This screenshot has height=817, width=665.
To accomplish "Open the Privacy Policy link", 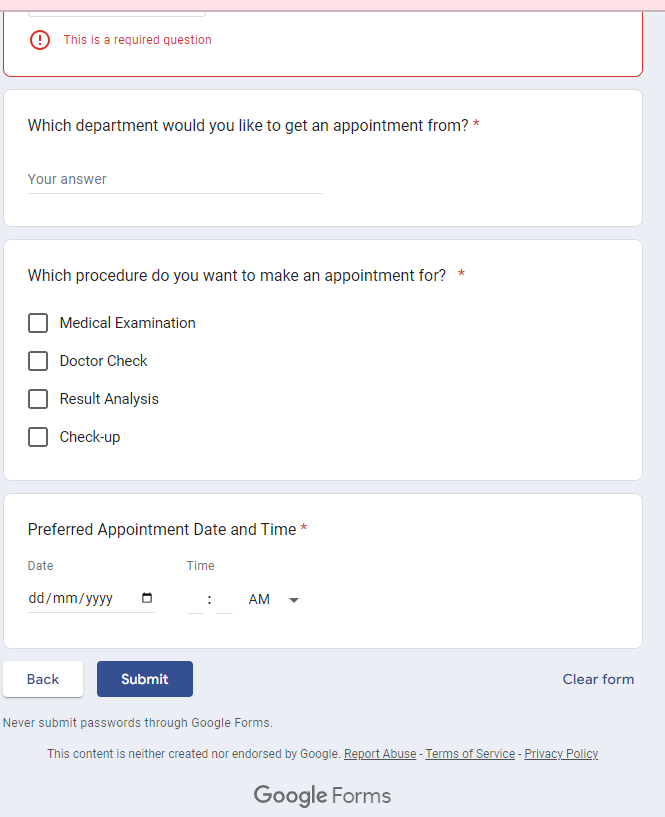I will [561, 754].
